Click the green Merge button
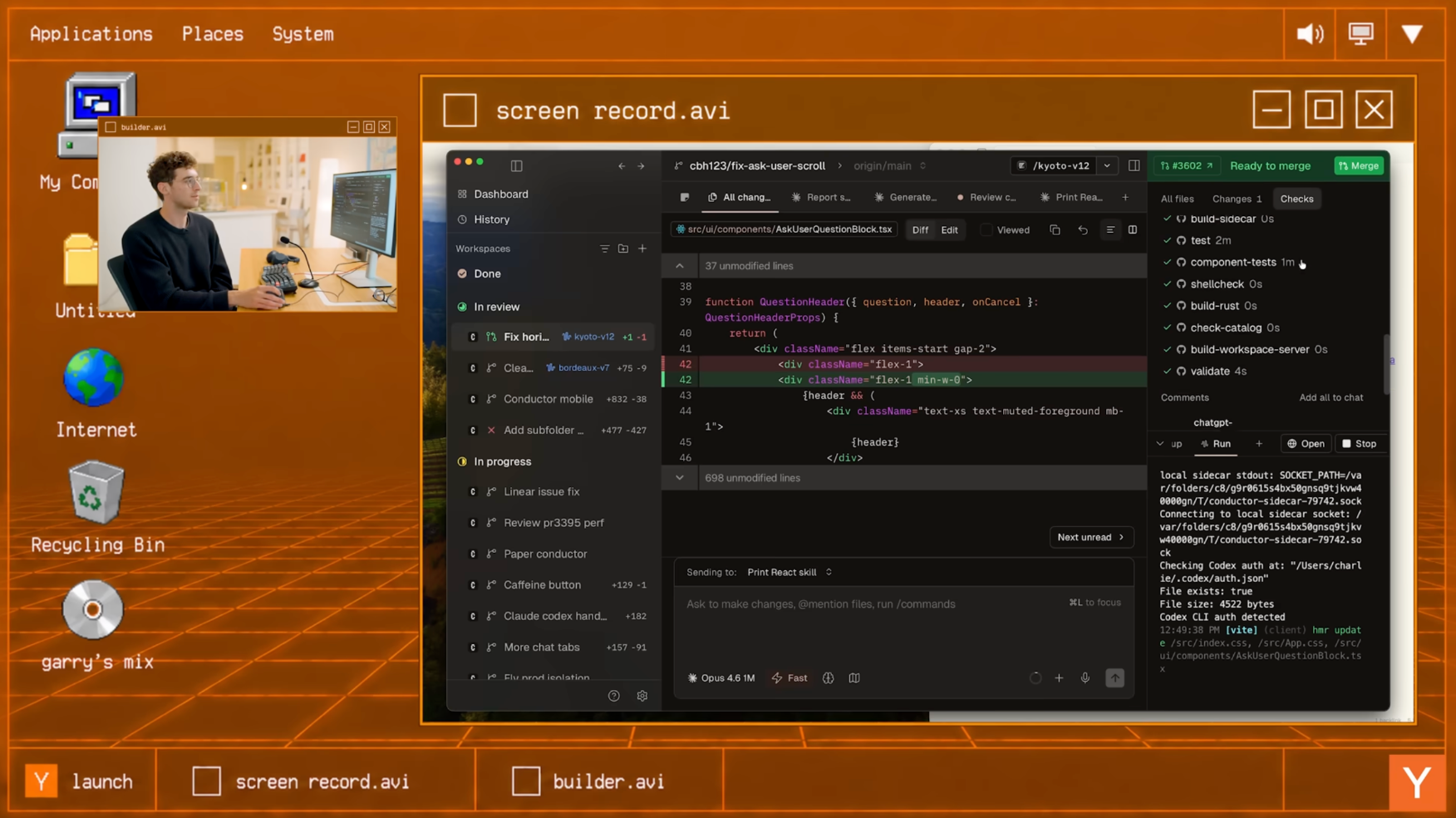 click(1359, 165)
